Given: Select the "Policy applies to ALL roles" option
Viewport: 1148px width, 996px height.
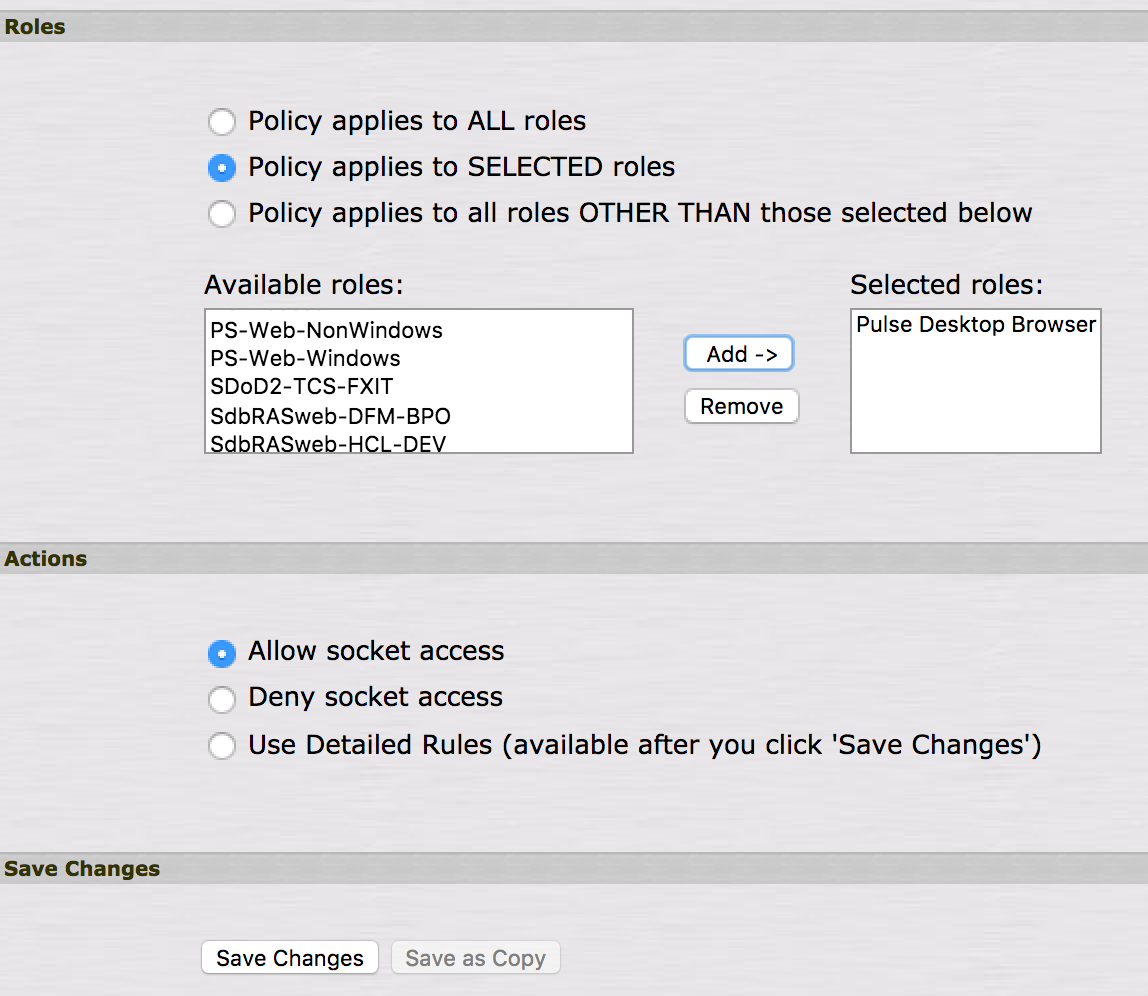Looking at the screenshot, I should coord(222,121).
